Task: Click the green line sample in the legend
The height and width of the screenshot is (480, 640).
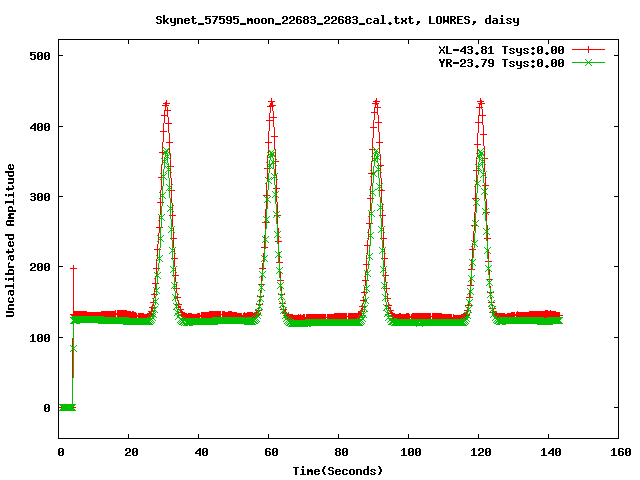Action: (x=588, y=62)
